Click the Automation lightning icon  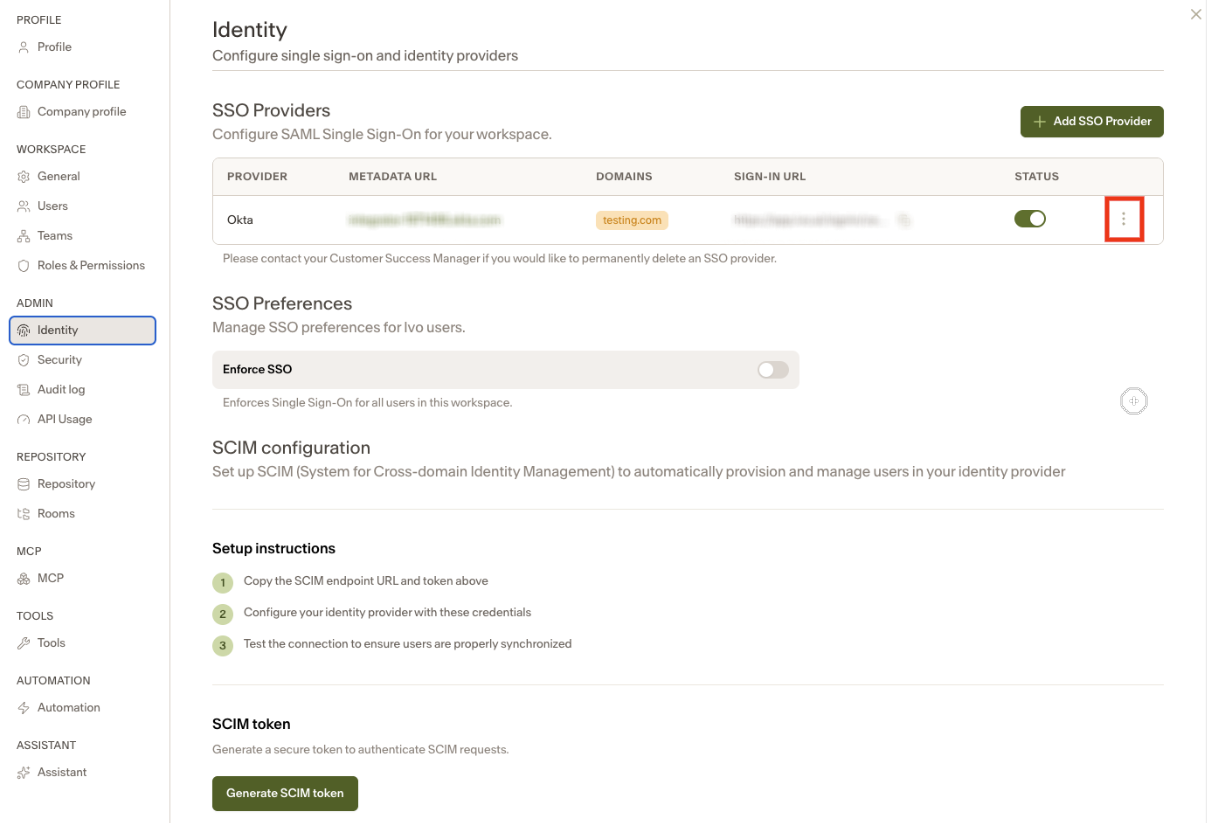[24, 708]
